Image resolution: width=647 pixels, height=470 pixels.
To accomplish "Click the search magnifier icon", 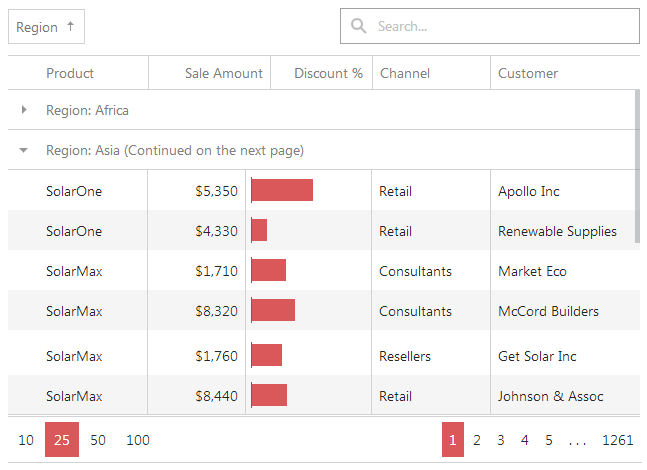I will point(358,27).
